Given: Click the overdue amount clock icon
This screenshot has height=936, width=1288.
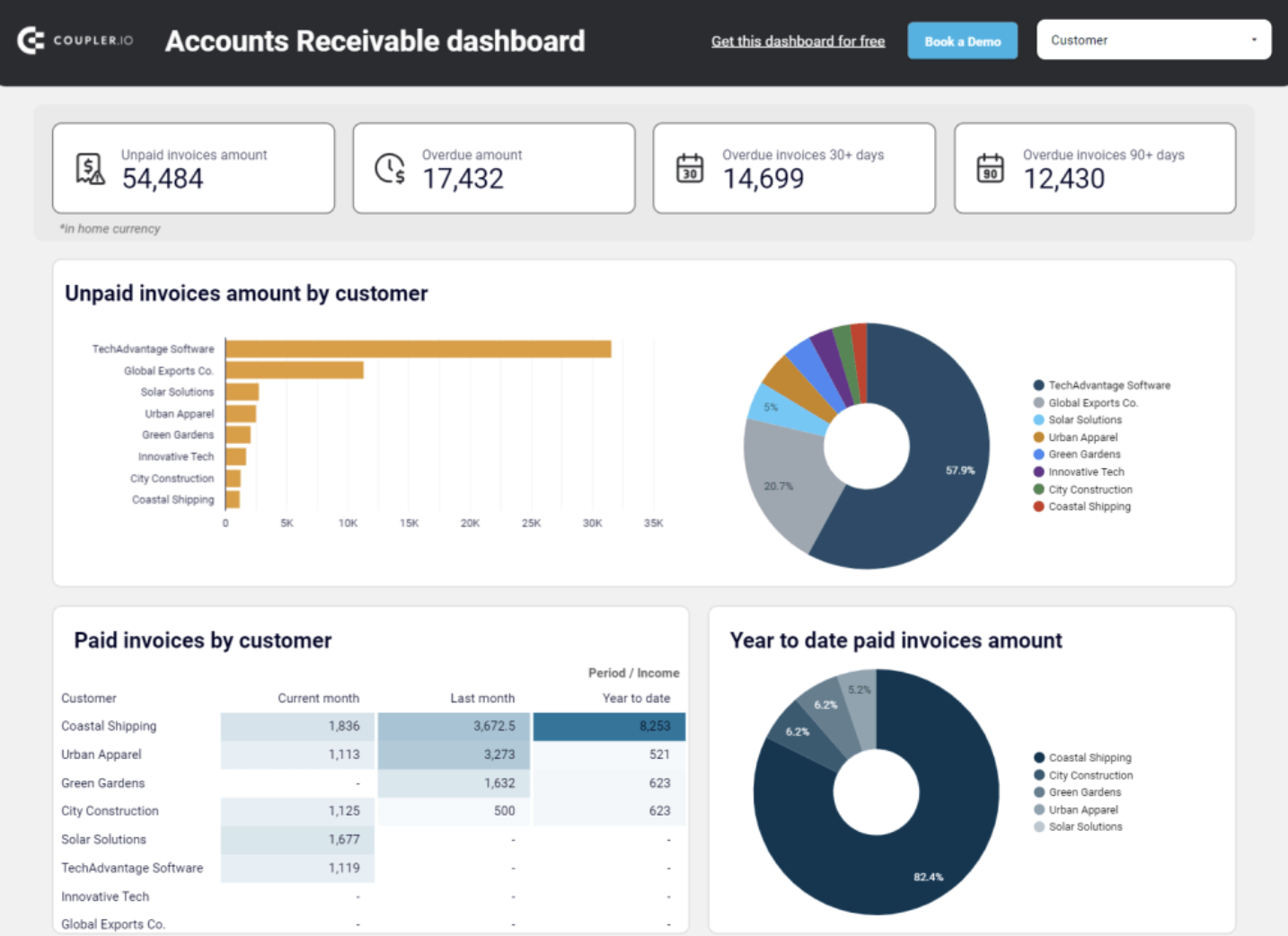Looking at the screenshot, I should point(388,168).
